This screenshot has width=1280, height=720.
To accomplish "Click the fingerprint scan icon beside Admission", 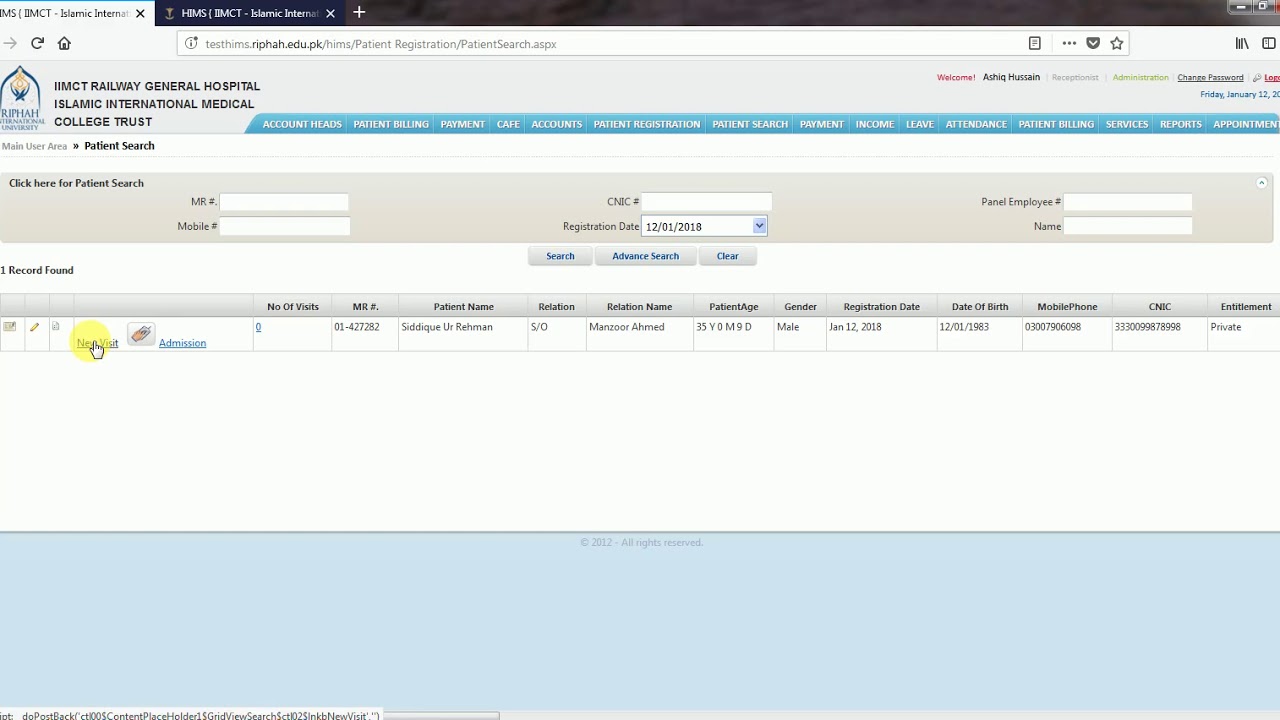I will point(141,335).
